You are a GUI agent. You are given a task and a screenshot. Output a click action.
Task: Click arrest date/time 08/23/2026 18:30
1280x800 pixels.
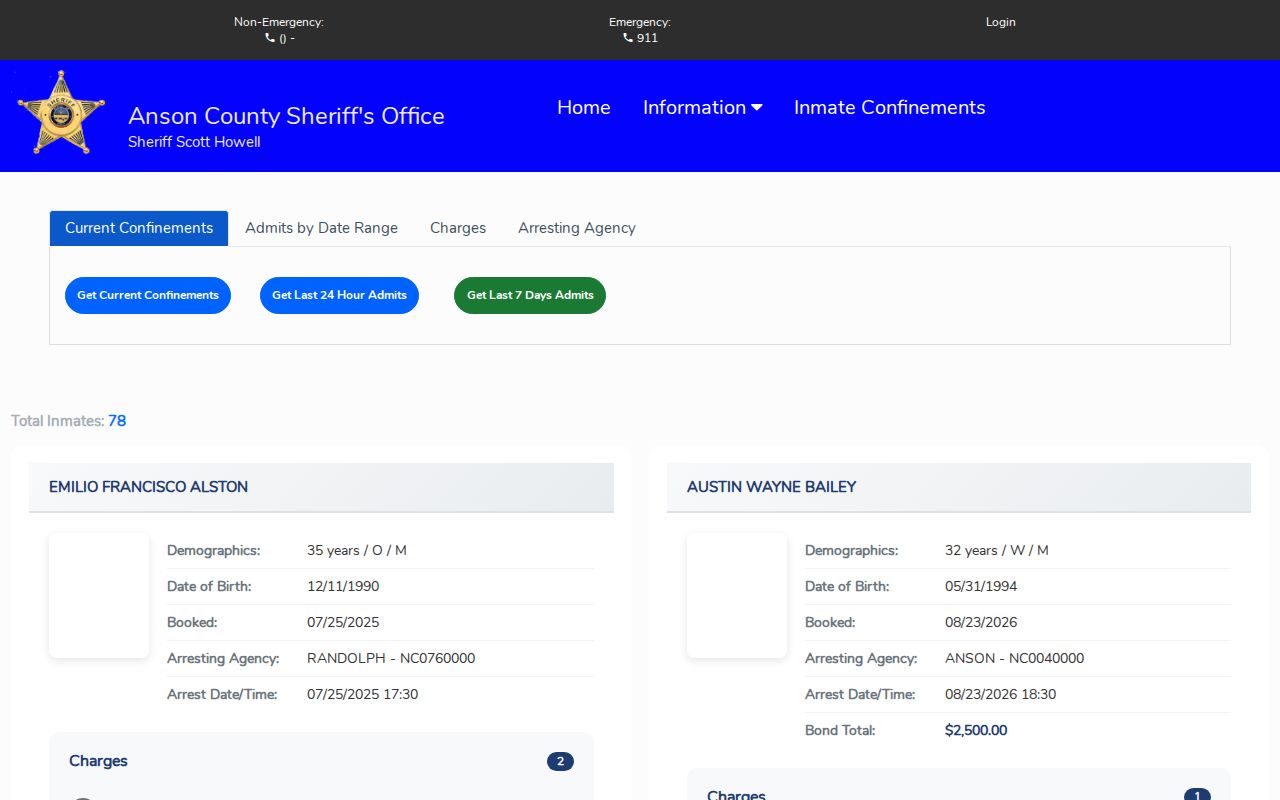[1000, 694]
